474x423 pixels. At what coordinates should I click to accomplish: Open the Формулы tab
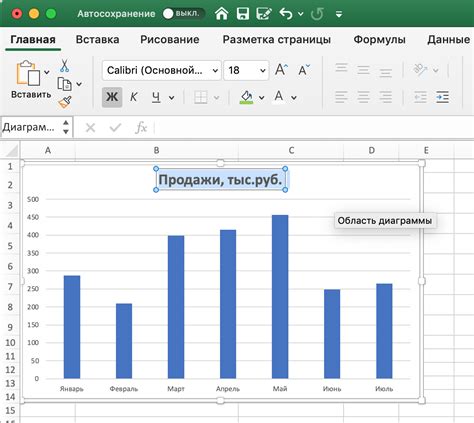[x=379, y=39]
